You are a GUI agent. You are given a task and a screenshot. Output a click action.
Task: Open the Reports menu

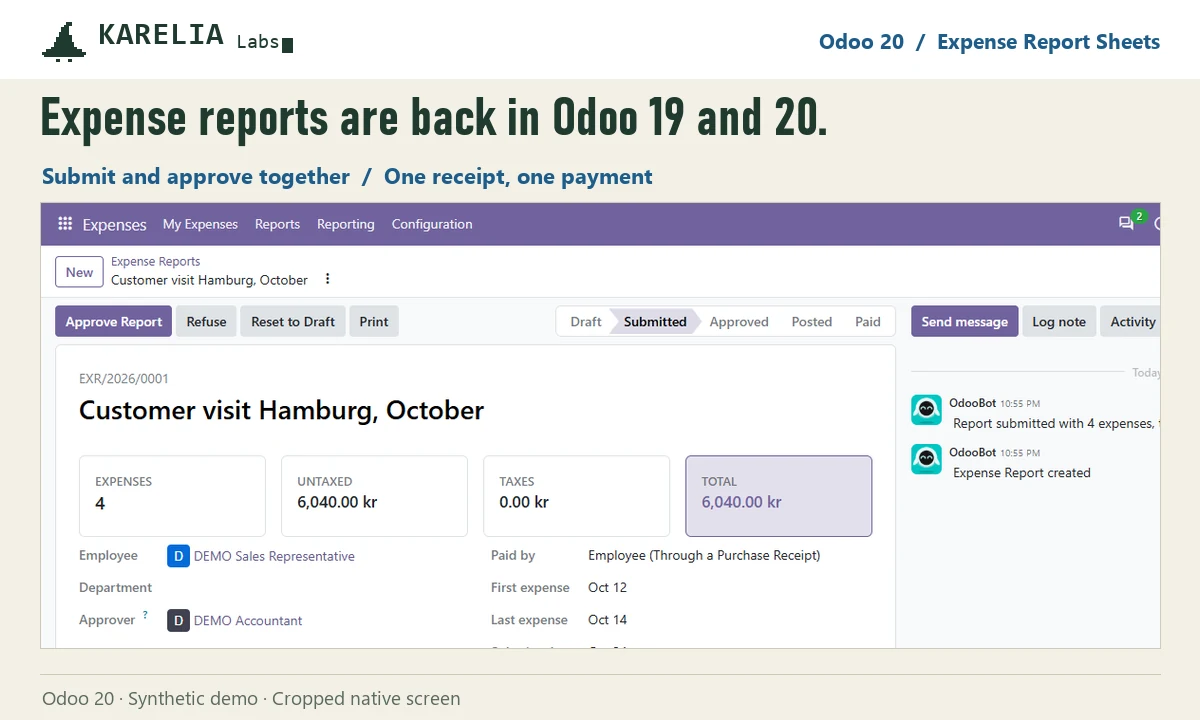click(277, 224)
